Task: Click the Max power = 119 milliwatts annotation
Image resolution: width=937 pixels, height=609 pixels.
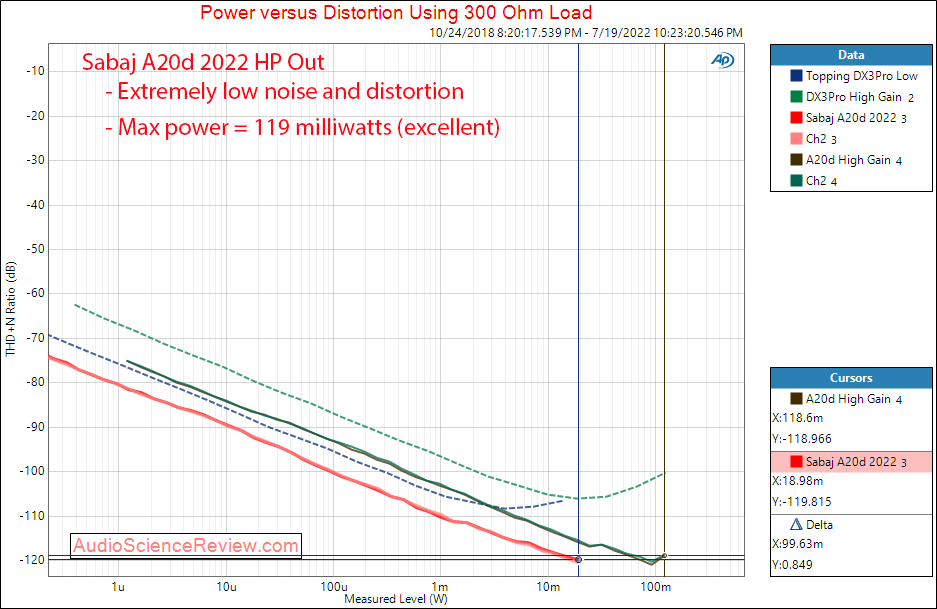Action: click(x=303, y=127)
